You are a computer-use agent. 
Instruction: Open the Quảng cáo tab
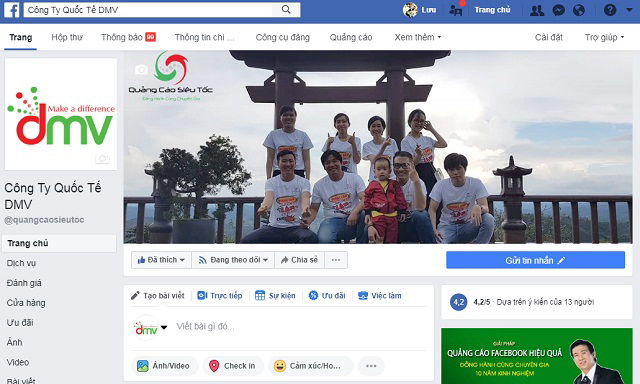coord(351,37)
